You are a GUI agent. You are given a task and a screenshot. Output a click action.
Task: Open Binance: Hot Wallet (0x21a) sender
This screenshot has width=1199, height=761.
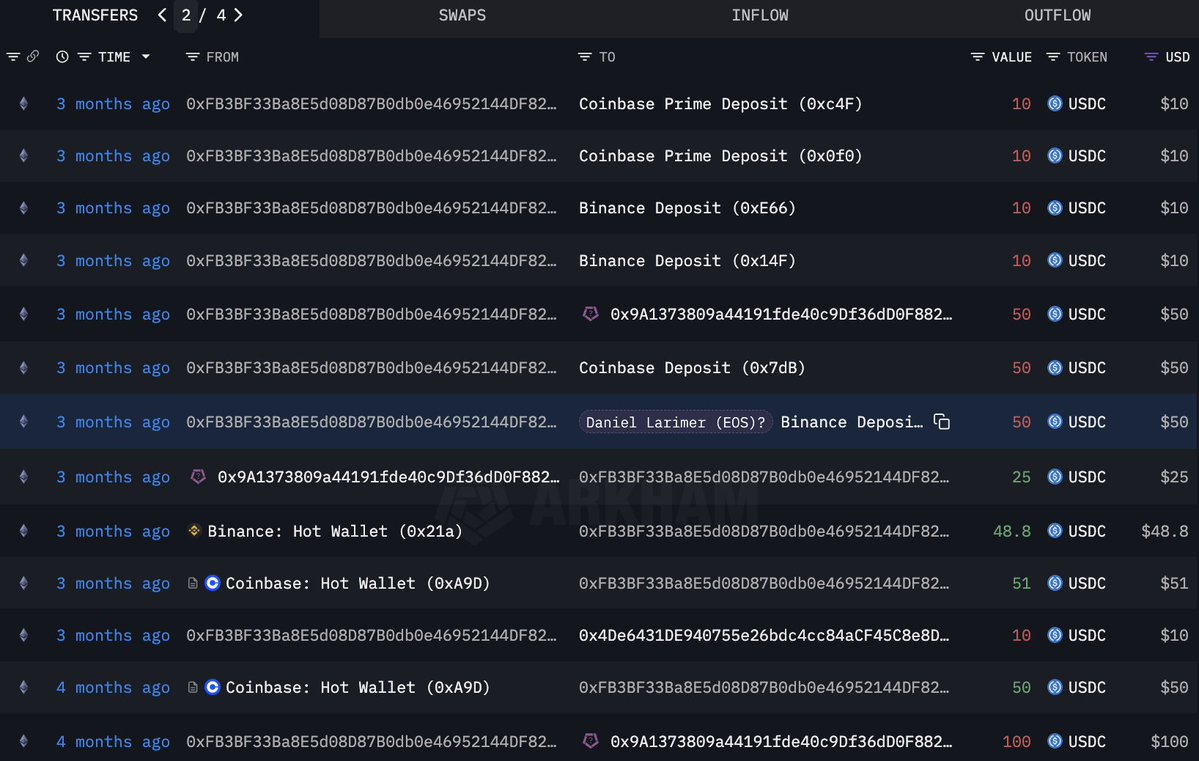[x=335, y=532]
